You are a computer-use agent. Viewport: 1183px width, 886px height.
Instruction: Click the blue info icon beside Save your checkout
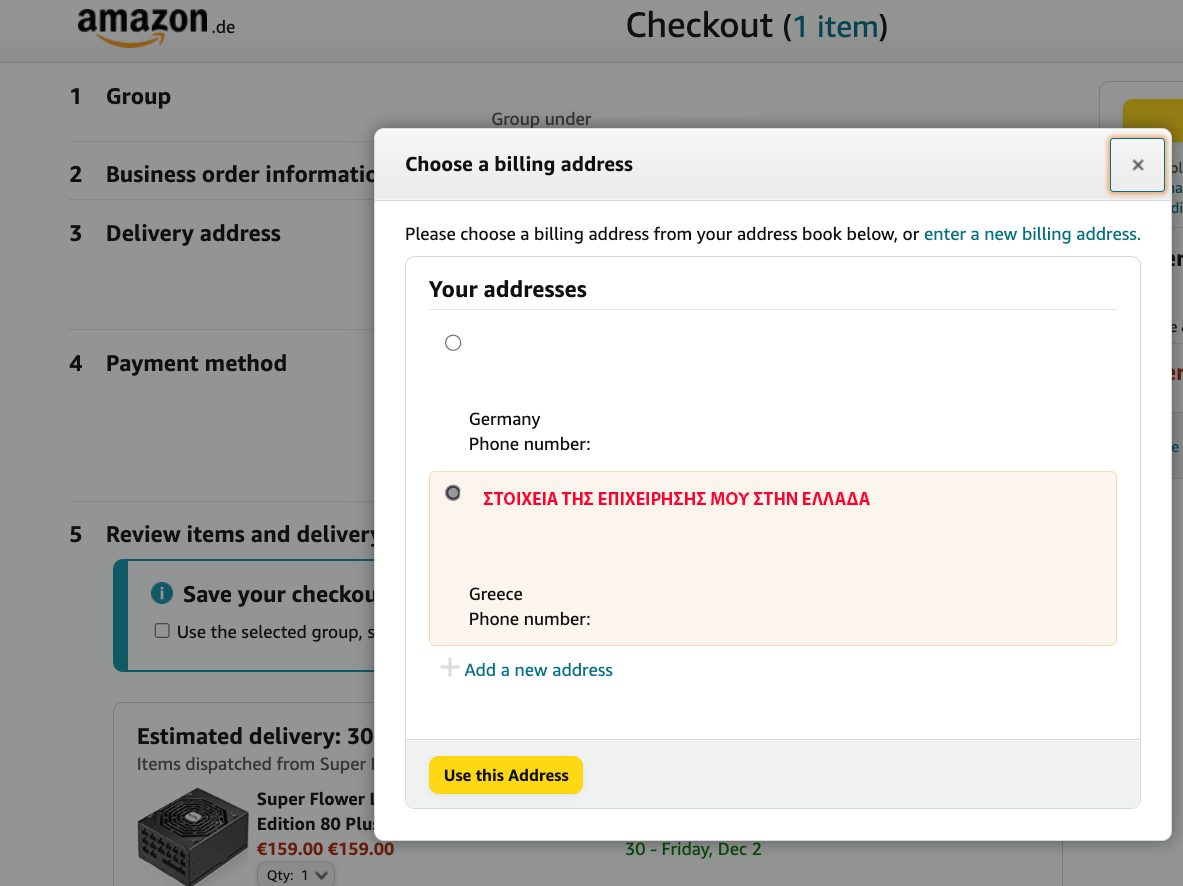pos(161,593)
